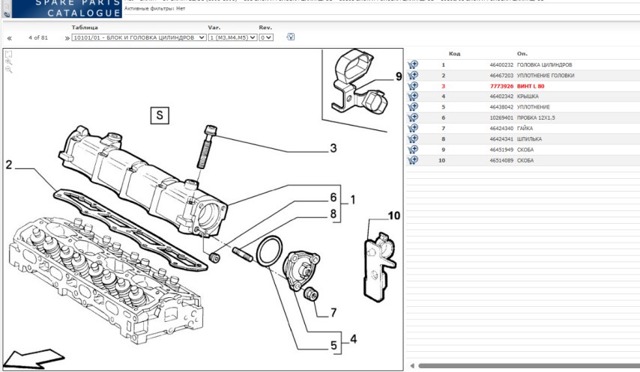The height and width of the screenshot is (372, 640).
Task: Zoom out of the diagram
Action: (x=9, y=70)
